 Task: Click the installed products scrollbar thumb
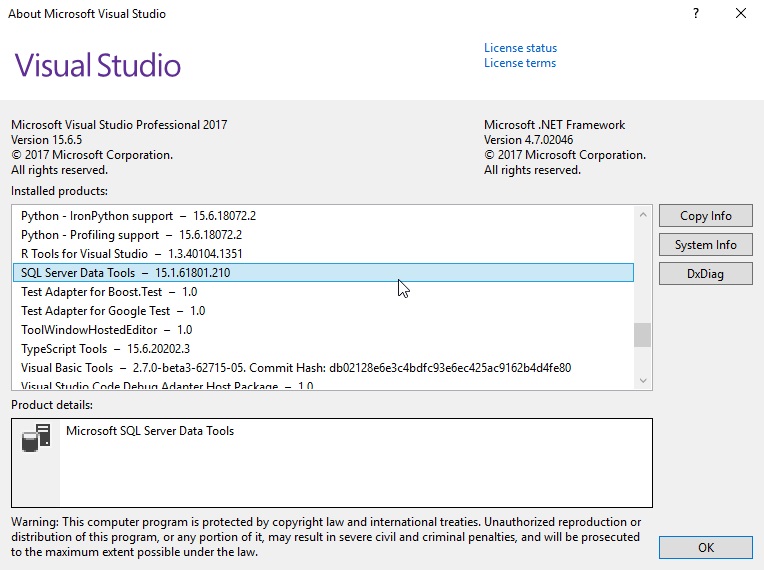[x=643, y=335]
